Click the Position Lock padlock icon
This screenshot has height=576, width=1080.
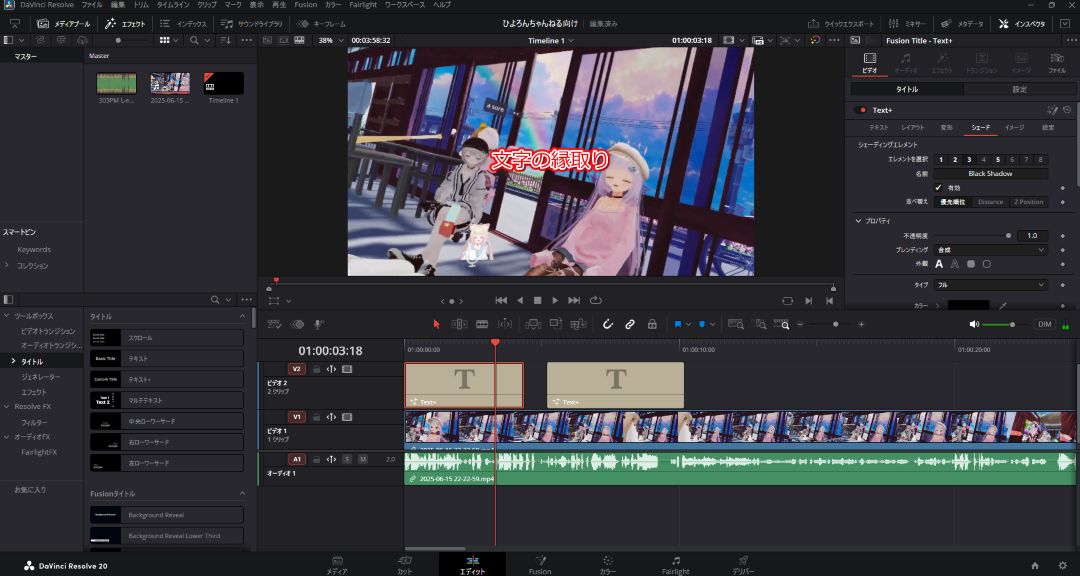tap(652, 324)
